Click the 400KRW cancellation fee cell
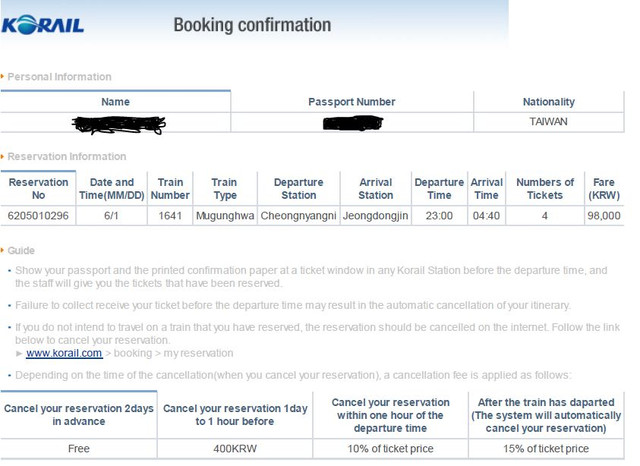Viewport: 640px width, 466px height. [235, 448]
